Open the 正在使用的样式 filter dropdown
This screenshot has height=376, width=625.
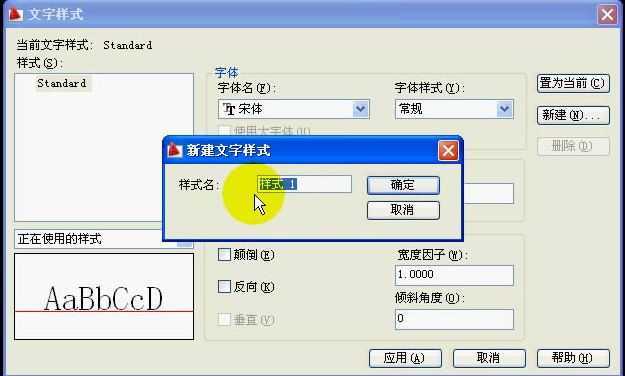104,239
